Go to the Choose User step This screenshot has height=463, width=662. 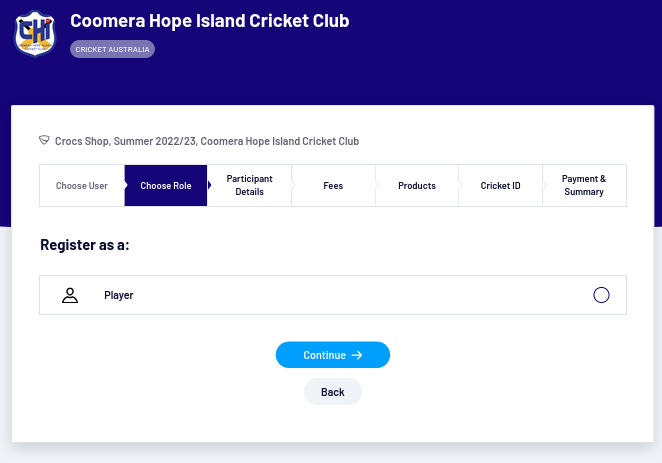tap(82, 186)
